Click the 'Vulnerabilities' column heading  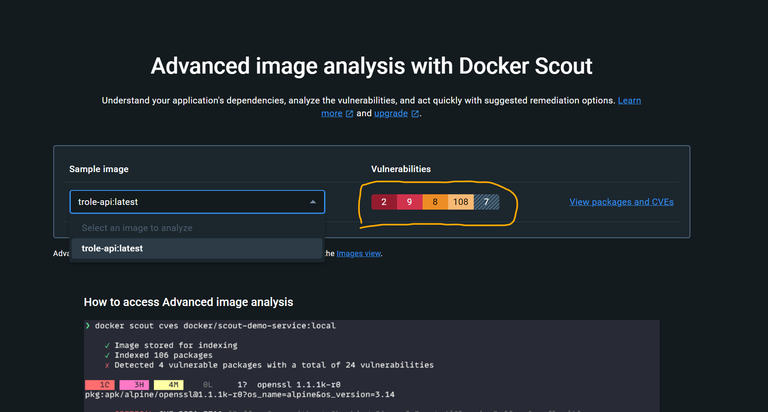point(401,169)
